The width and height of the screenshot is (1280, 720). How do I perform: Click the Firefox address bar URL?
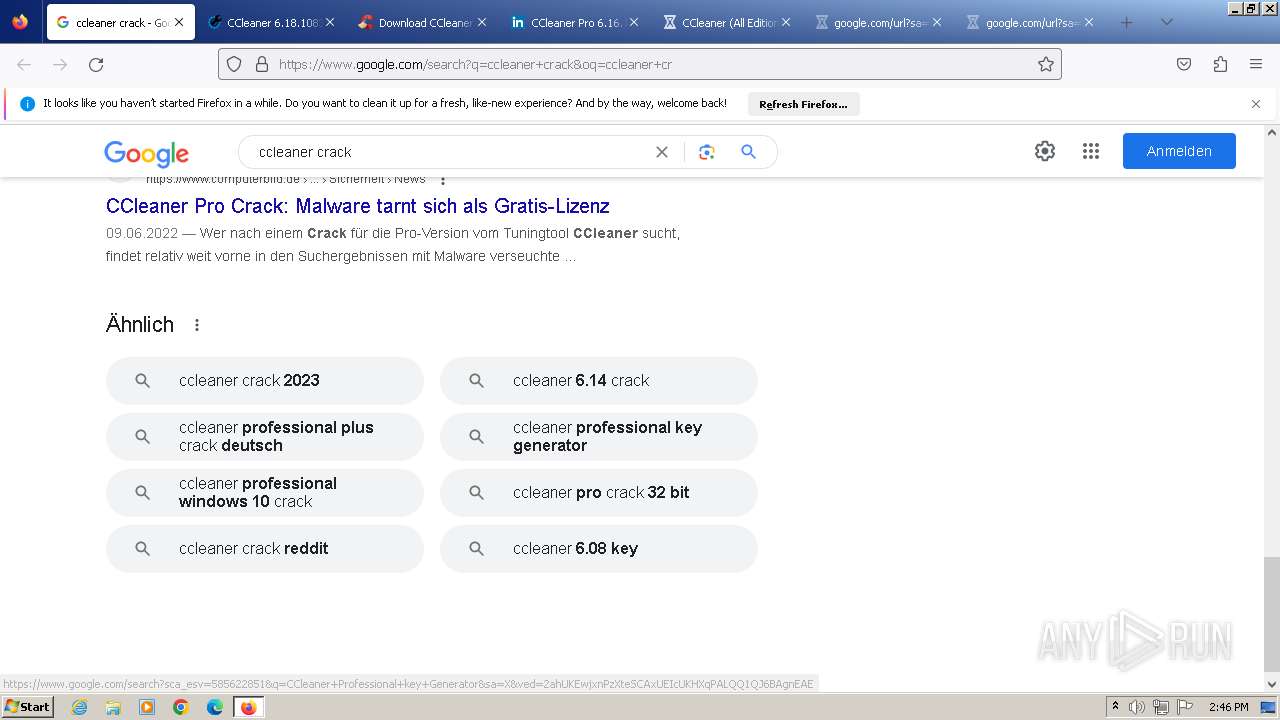point(640,64)
